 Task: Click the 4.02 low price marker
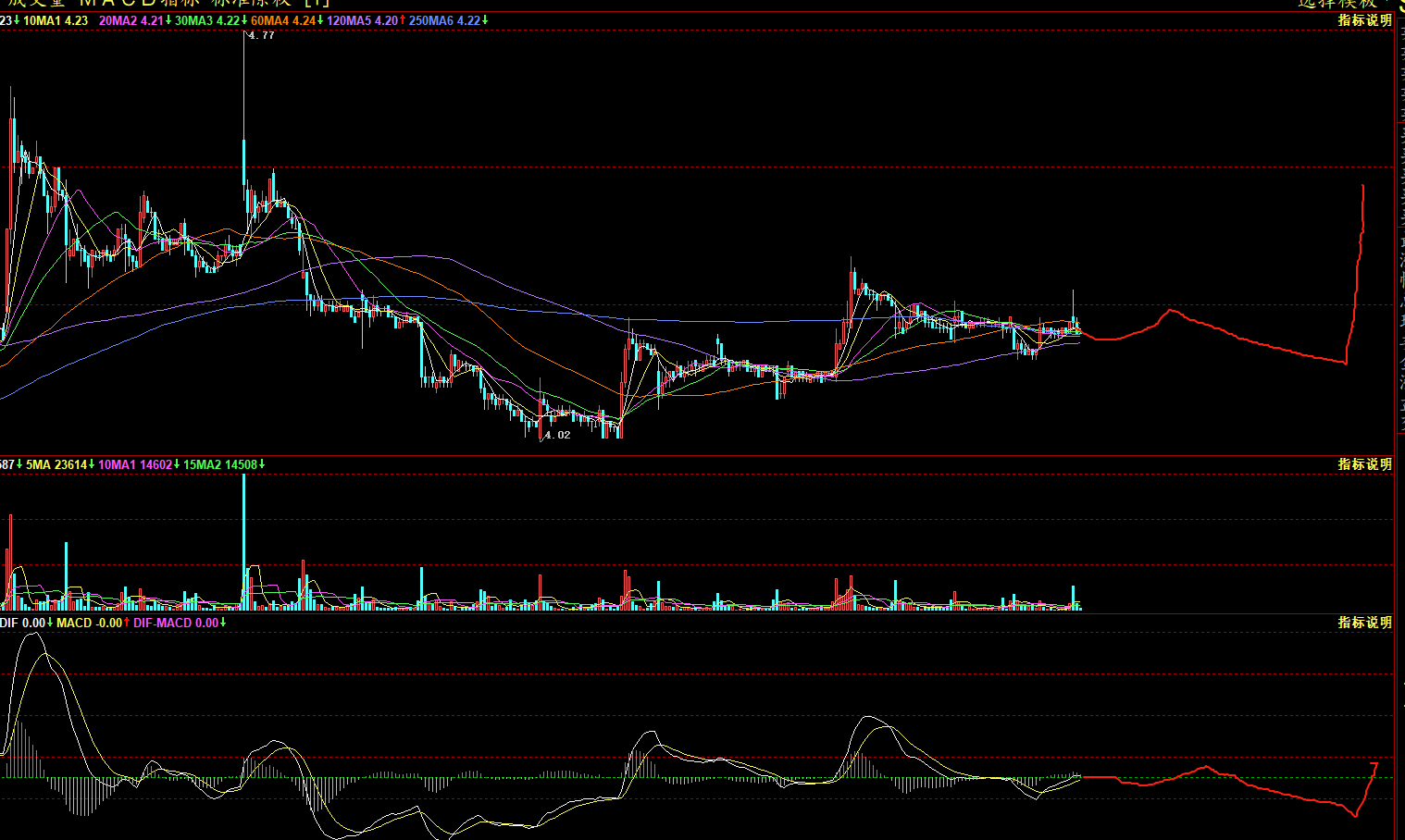click(557, 435)
